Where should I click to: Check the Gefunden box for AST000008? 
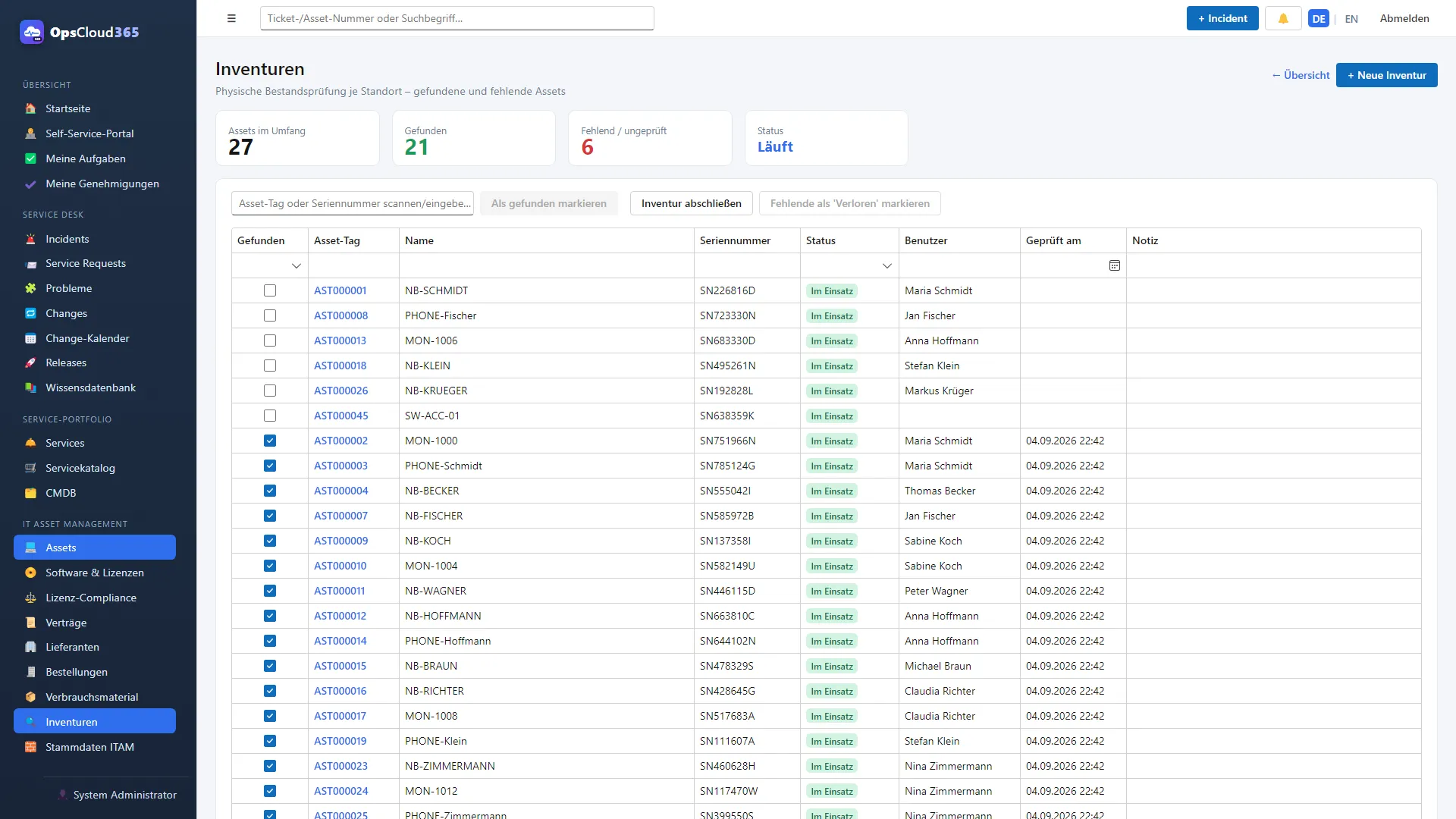(270, 315)
